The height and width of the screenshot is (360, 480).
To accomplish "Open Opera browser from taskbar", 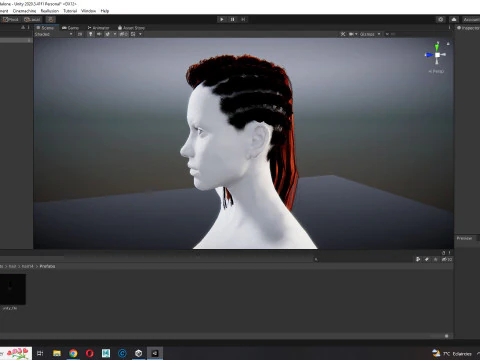I will pyautogui.click(x=90, y=353).
